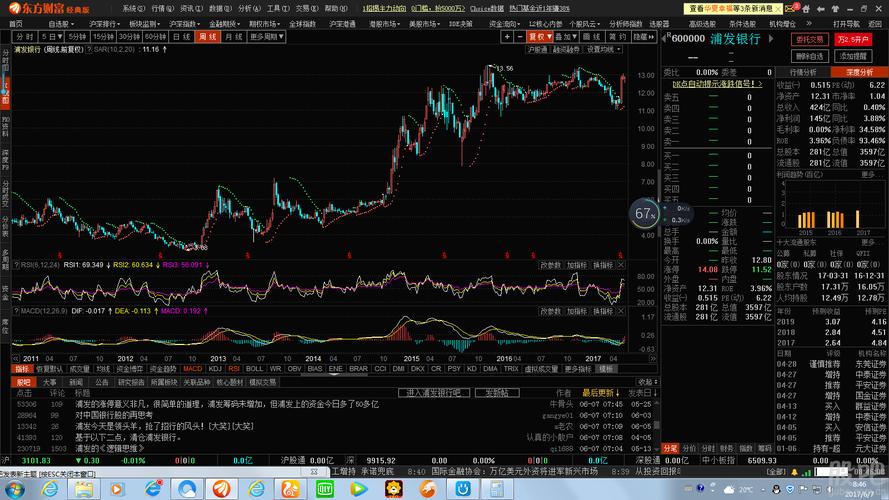Open SAR indicator help question mark
The image size is (889, 500).
(x=89, y=49)
